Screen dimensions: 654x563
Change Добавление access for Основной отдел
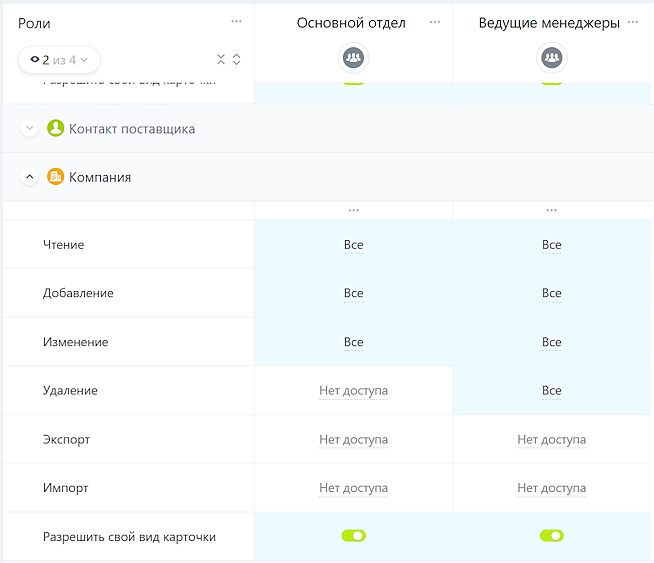point(353,293)
